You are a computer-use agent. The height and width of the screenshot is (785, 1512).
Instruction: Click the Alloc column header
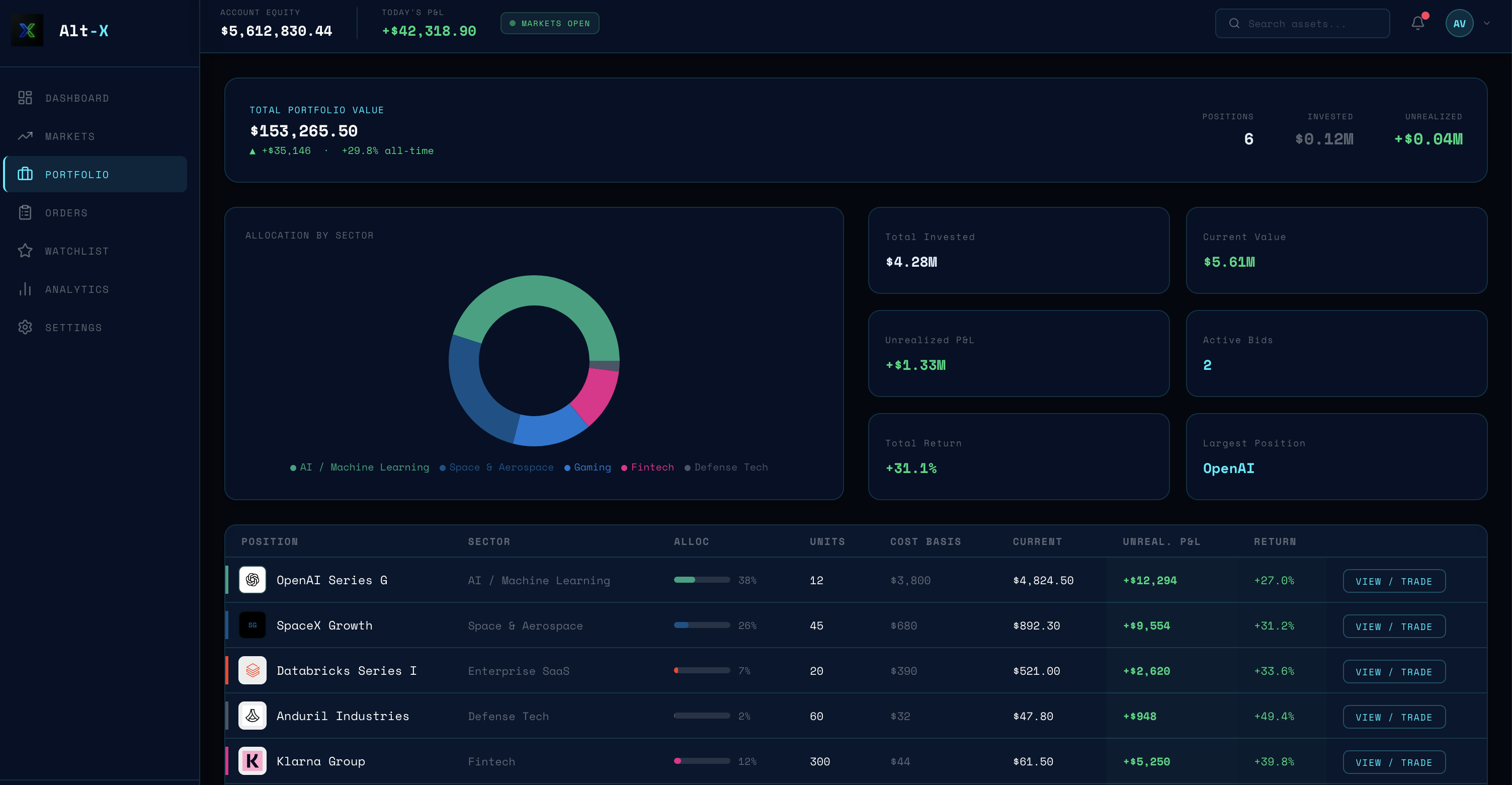point(692,541)
